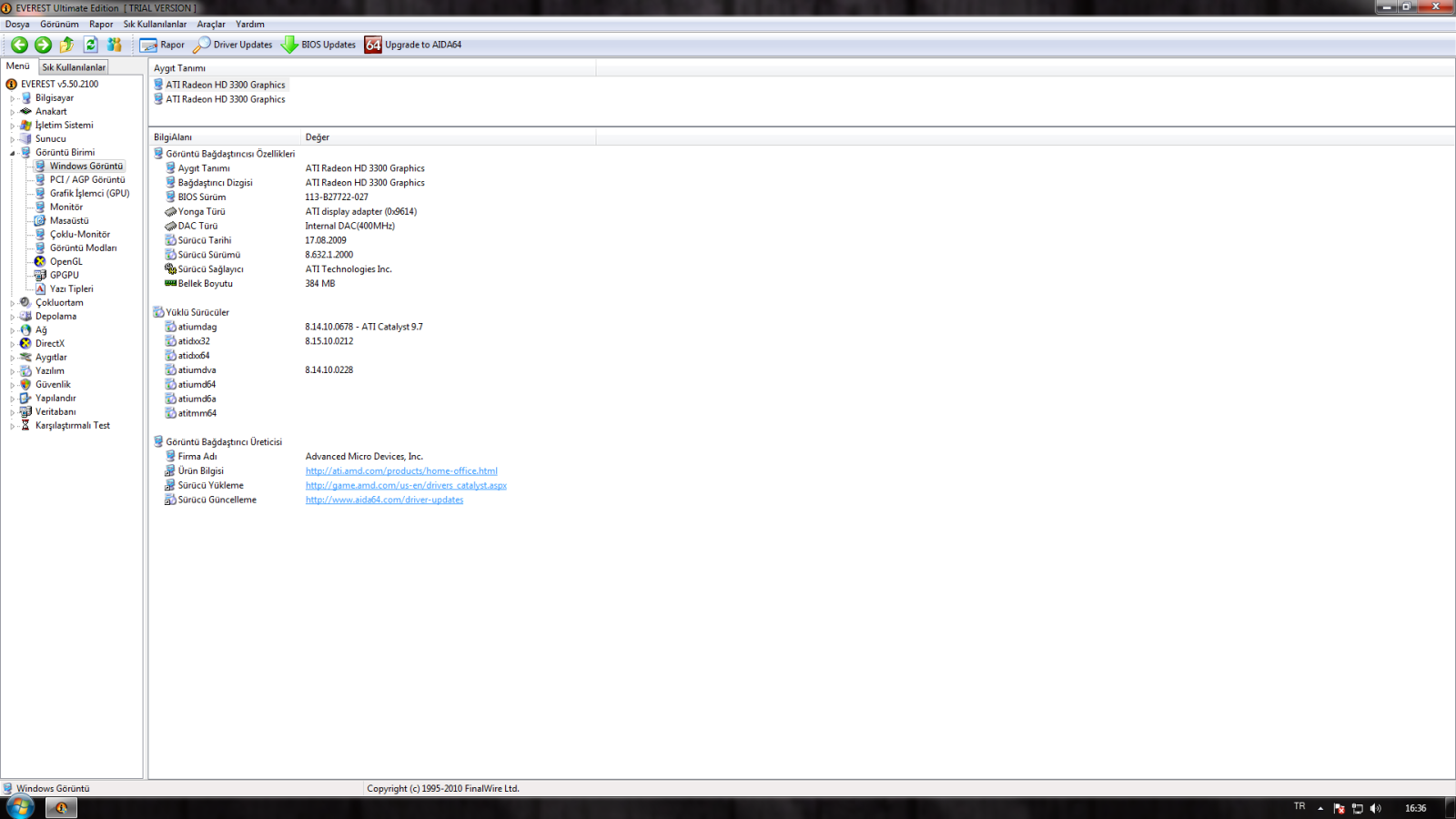1456x819 pixels.
Task: Select OpenGL tree item
Action: coord(66,261)
